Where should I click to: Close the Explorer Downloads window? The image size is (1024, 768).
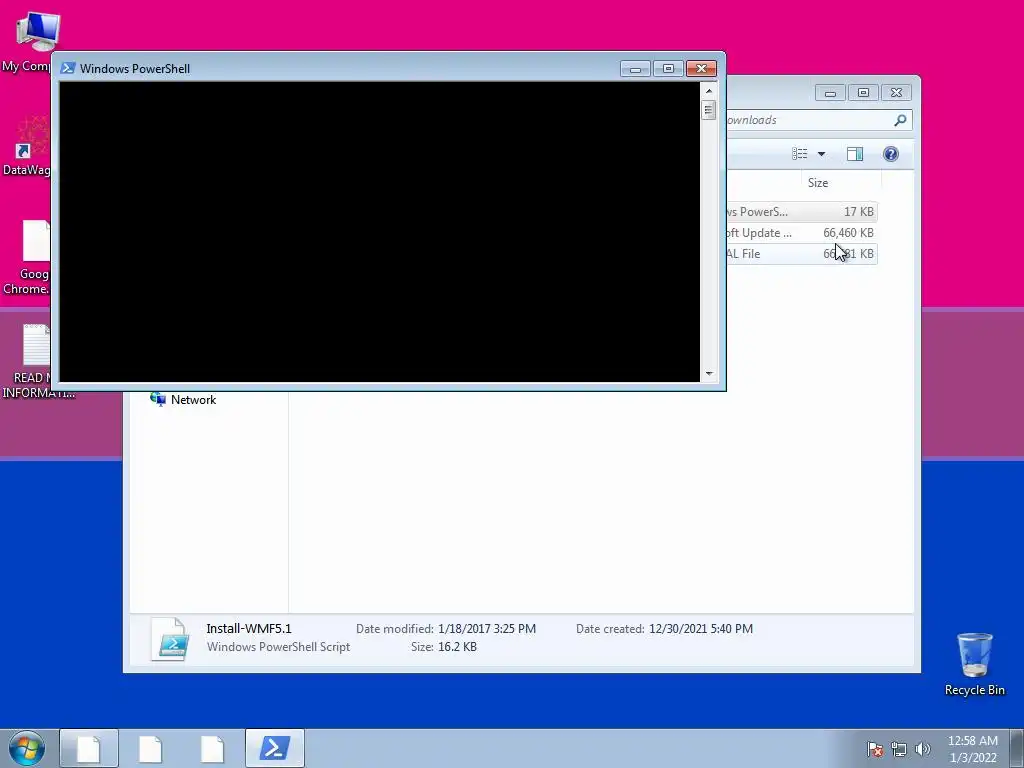pyautogui.click(x=897, y=93)
